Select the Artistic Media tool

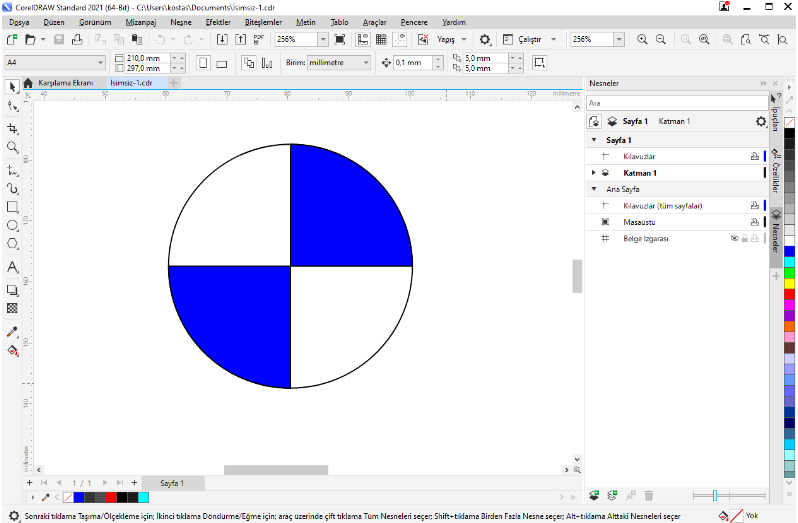12,189
